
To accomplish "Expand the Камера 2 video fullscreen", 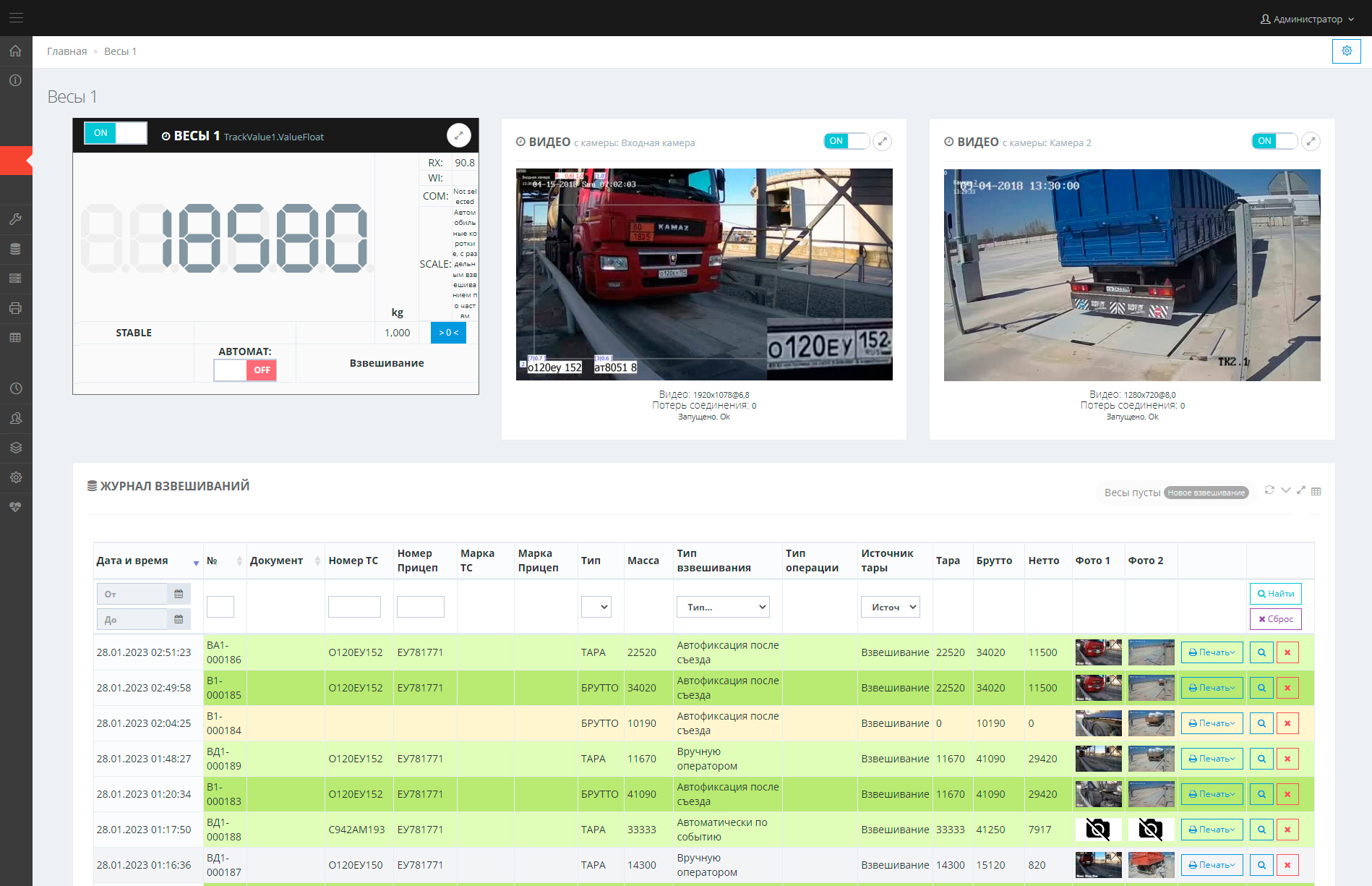I will 1311,142.
